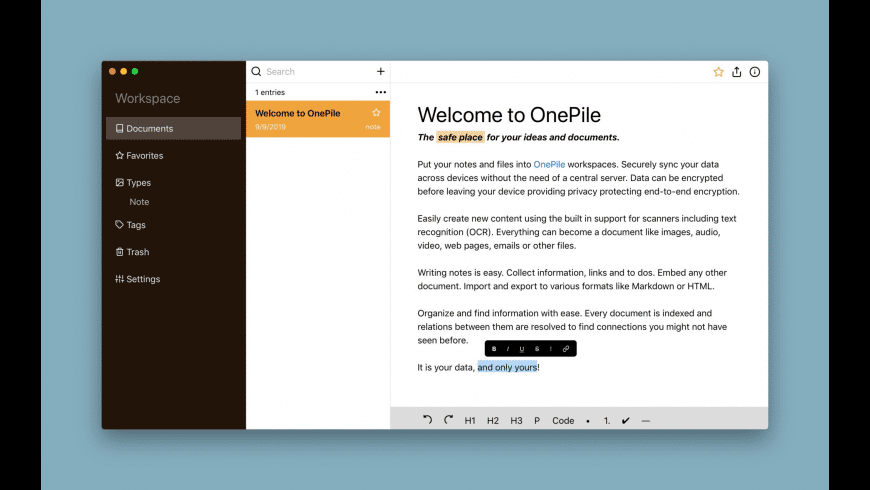
Task: Apply H2 heading style
Action: click(493, 421)
